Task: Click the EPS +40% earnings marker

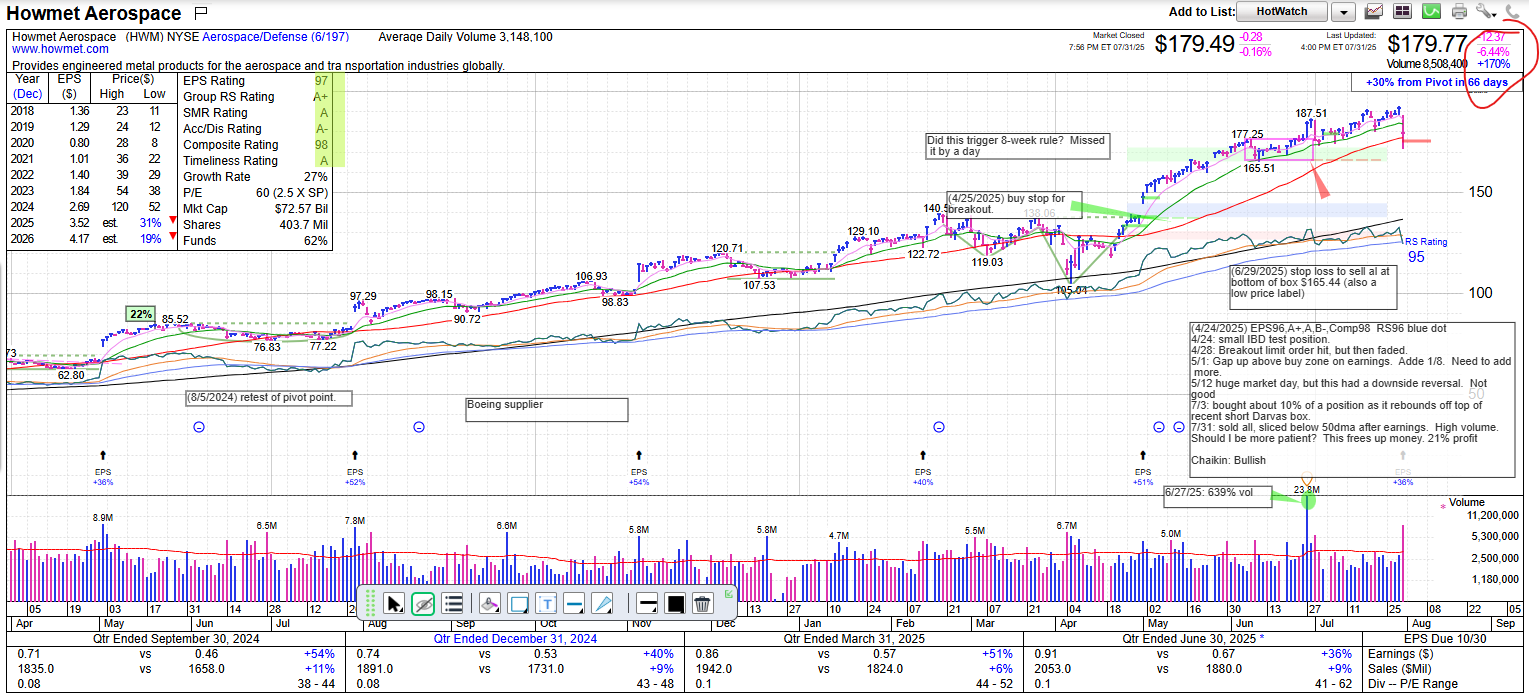Action: (923, 467)
